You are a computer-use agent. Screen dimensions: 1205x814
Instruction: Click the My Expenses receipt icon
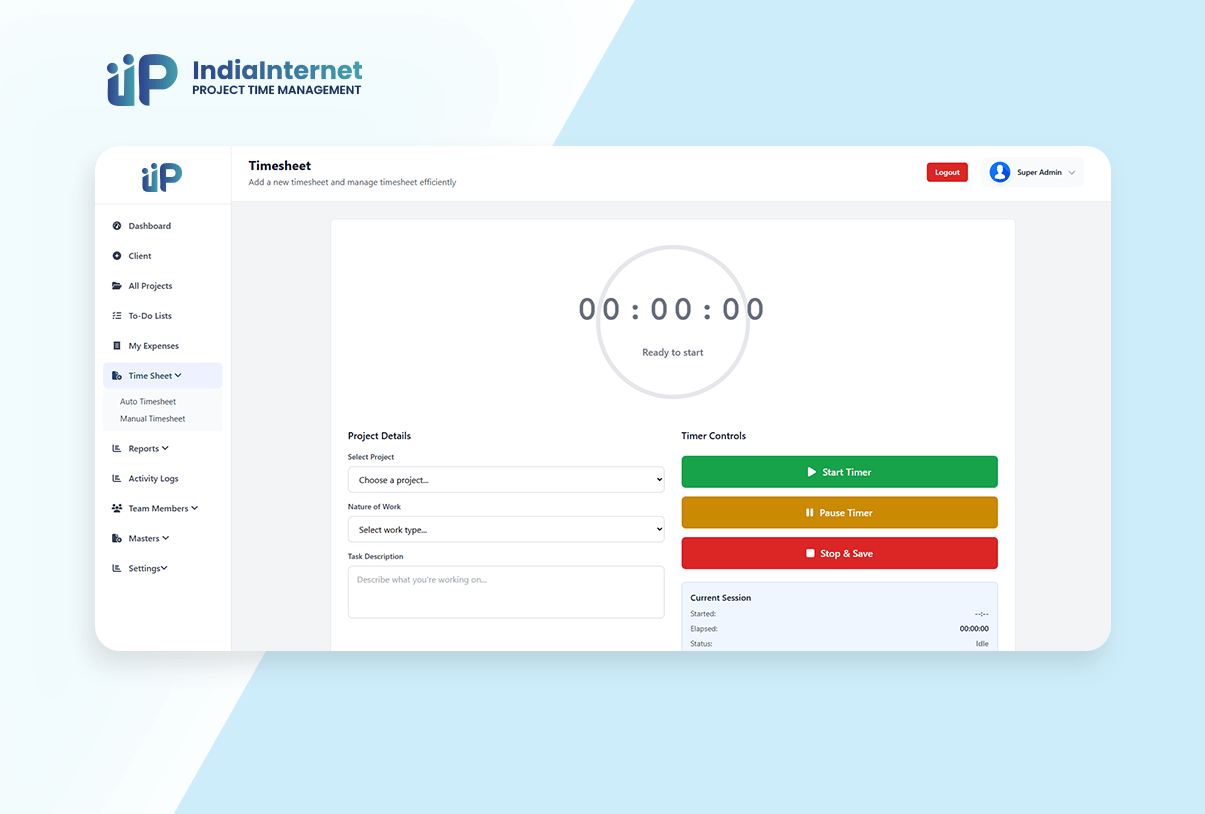pos(117,346)
